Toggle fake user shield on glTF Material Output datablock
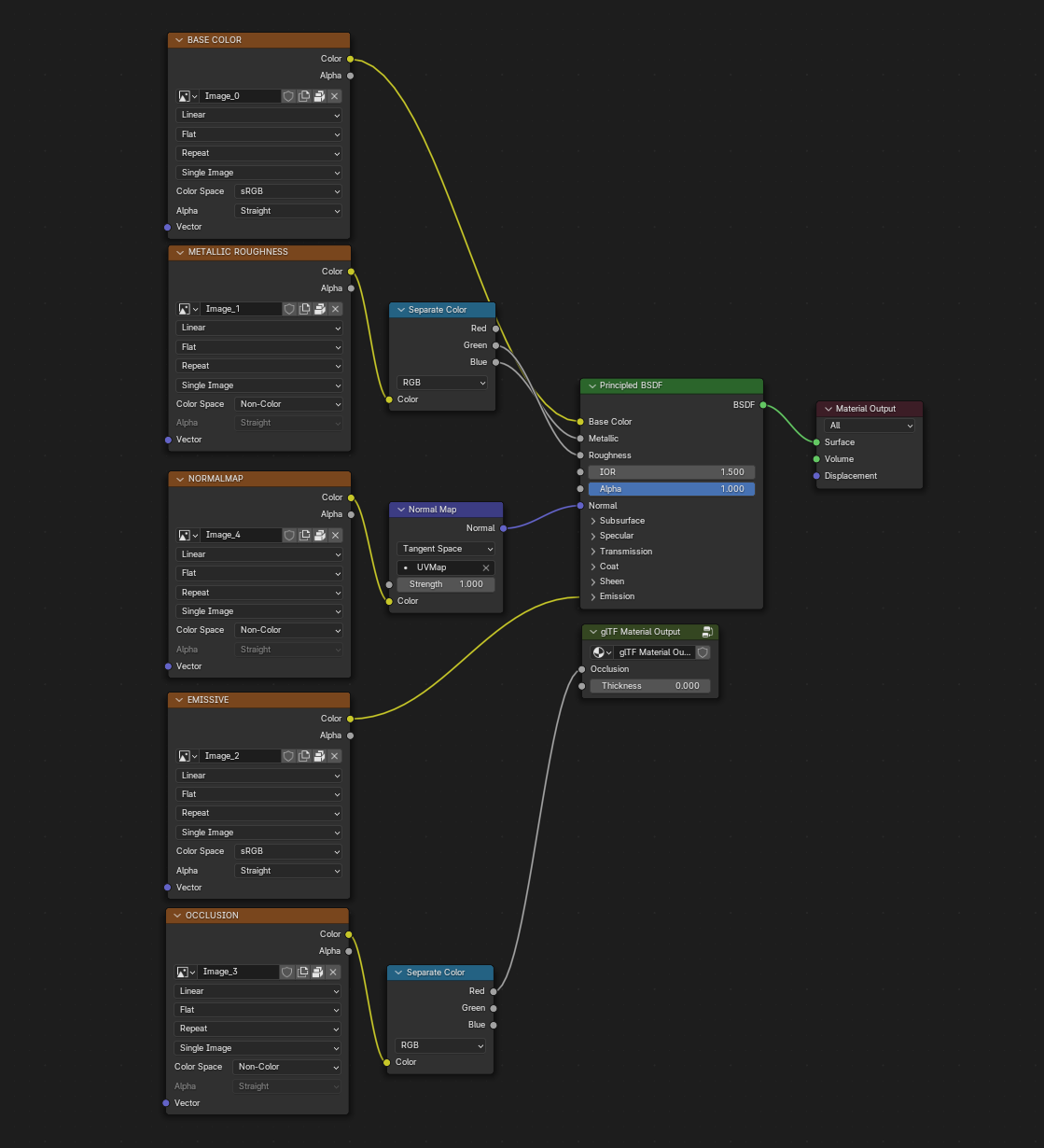Viewport: 1044px width, 1148px height. coord(703,651)
